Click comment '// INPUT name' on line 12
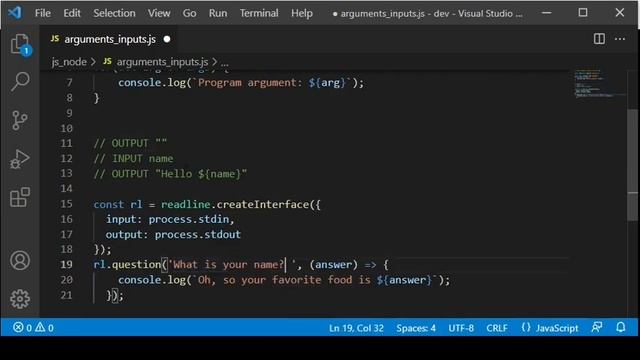 click(133, 158)
